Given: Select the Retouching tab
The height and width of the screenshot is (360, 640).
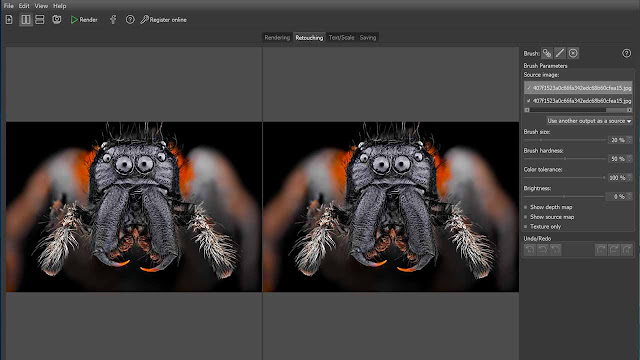Looking at the screenshot, I should pyautogui.click(x=309, y=38).
